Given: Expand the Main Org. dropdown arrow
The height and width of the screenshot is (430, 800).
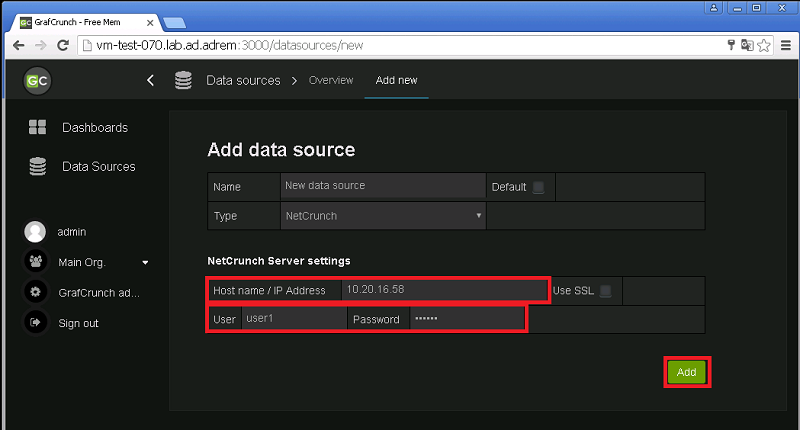Looking at the screenshot, I should (145, 263).
